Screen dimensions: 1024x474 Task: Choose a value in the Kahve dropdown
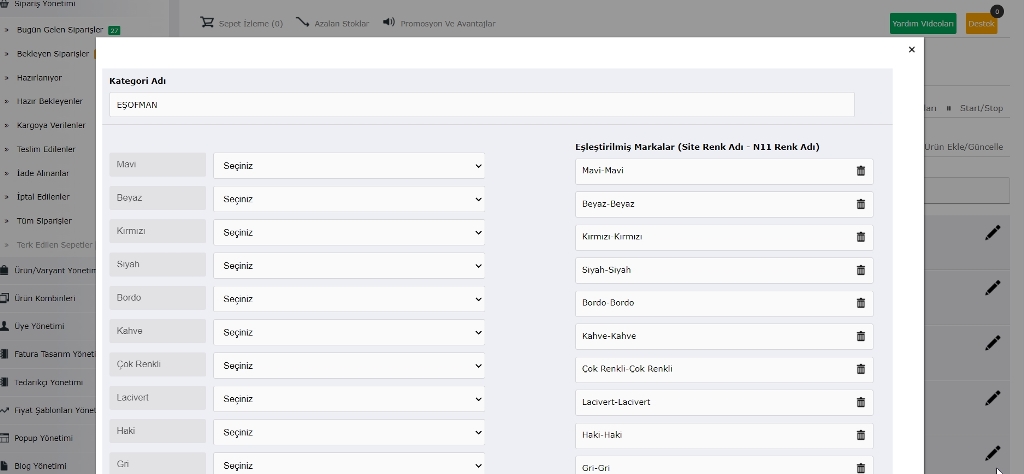[349, 332]
